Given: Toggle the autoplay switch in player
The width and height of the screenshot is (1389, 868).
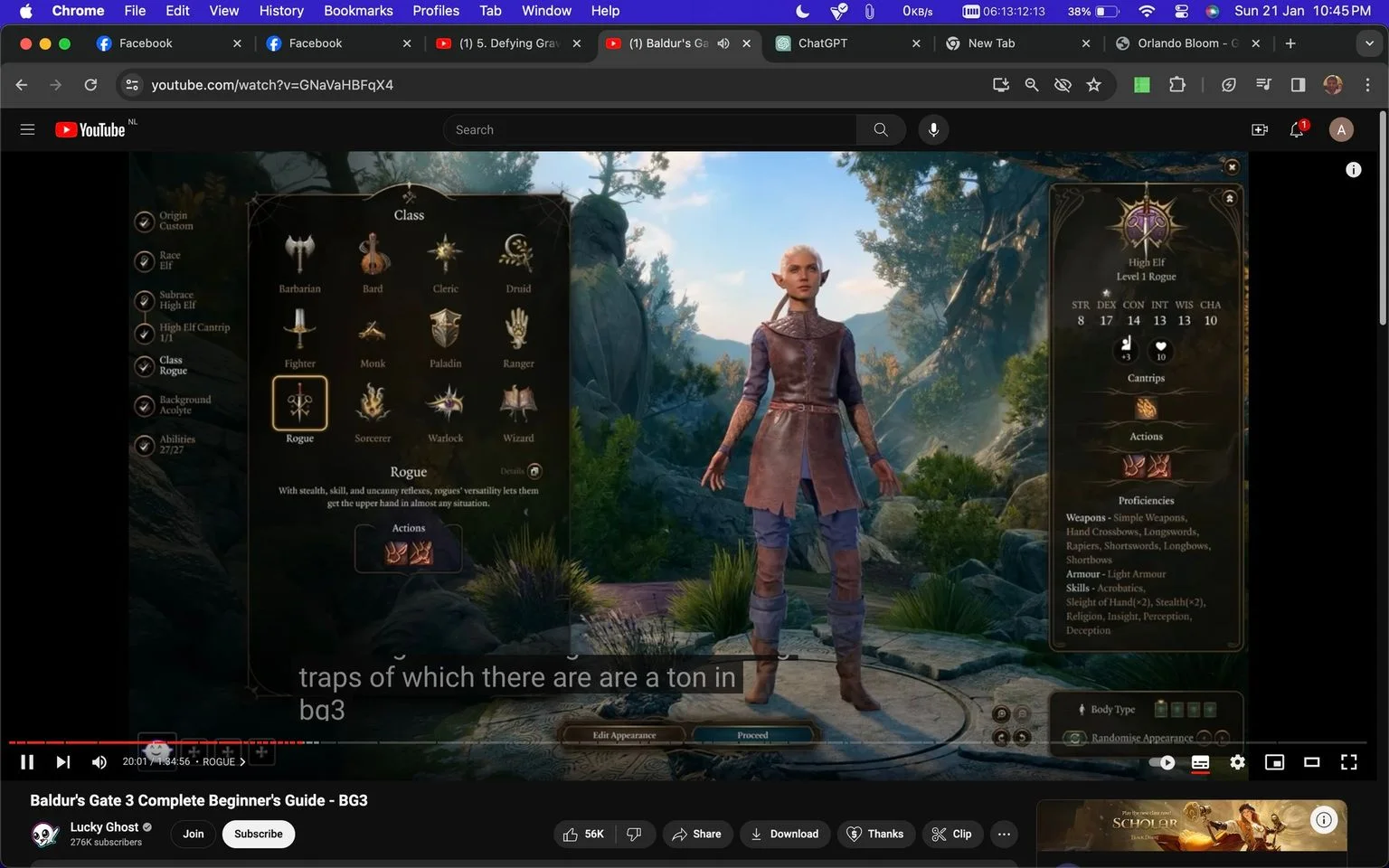Looking at the screenshot, I should point(1162,762).
